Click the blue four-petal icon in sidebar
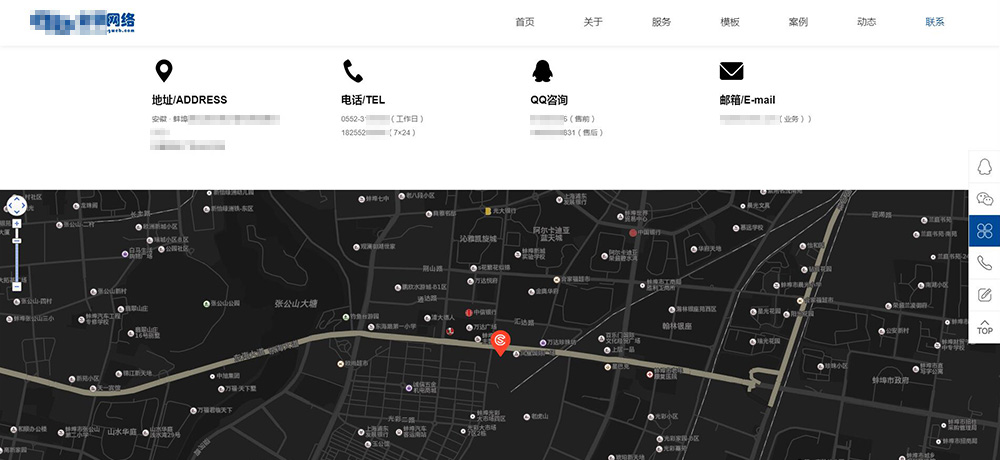This screenshot has height=460, width=1000. [984, 231]
